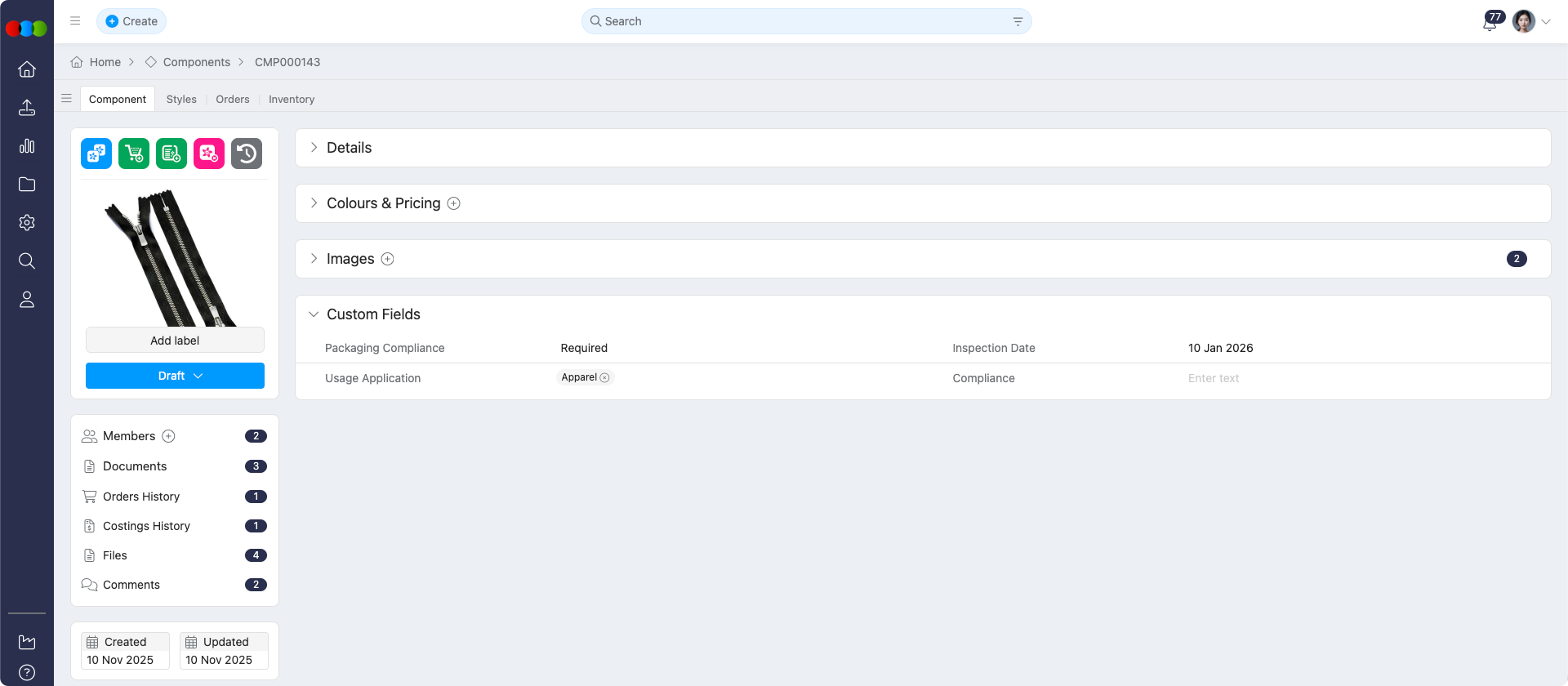Click the blue duplicate component icon
This screenshot has height=686, width=1568.
tap(96, 154)
